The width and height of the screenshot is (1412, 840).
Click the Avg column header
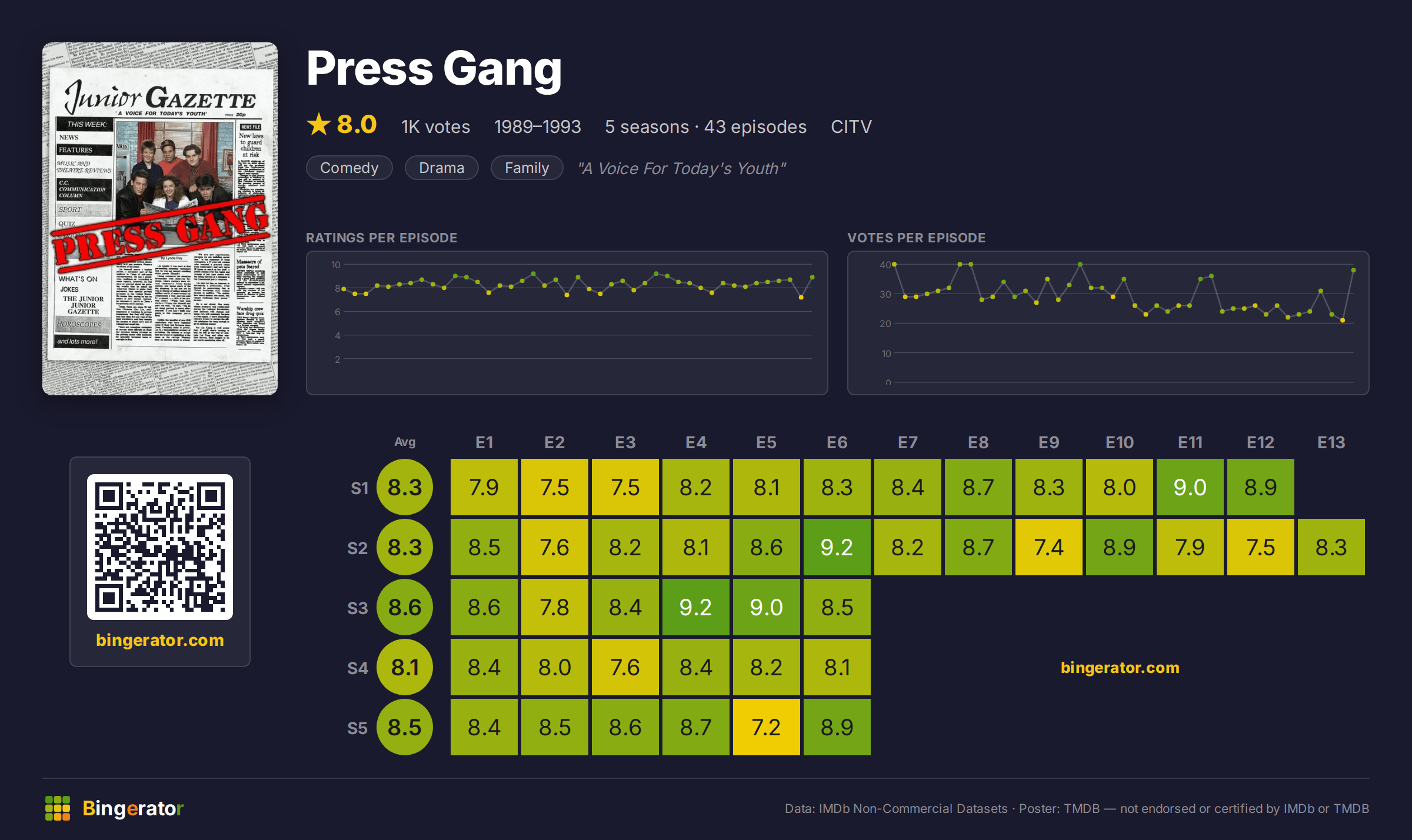click(x=405, y=442)
